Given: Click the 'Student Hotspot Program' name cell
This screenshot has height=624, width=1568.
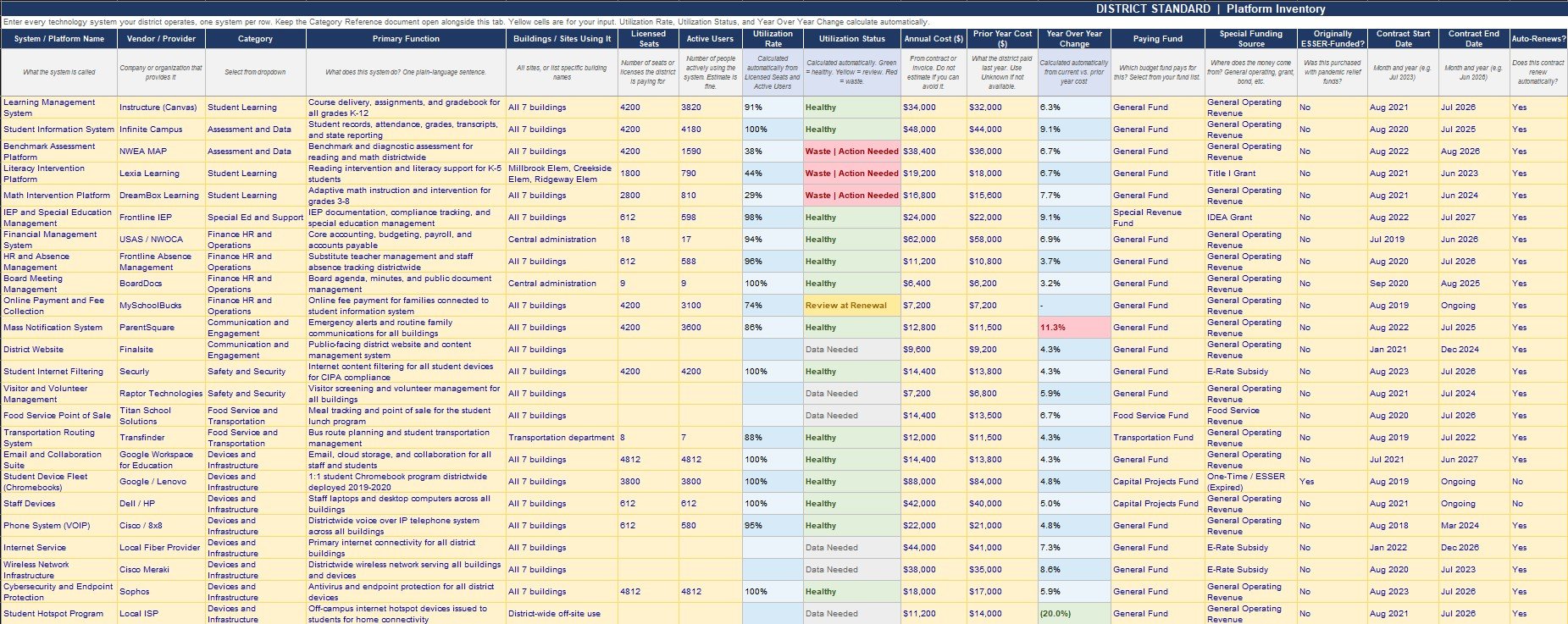Looking at the screenshot, I should tap(59, 614).
